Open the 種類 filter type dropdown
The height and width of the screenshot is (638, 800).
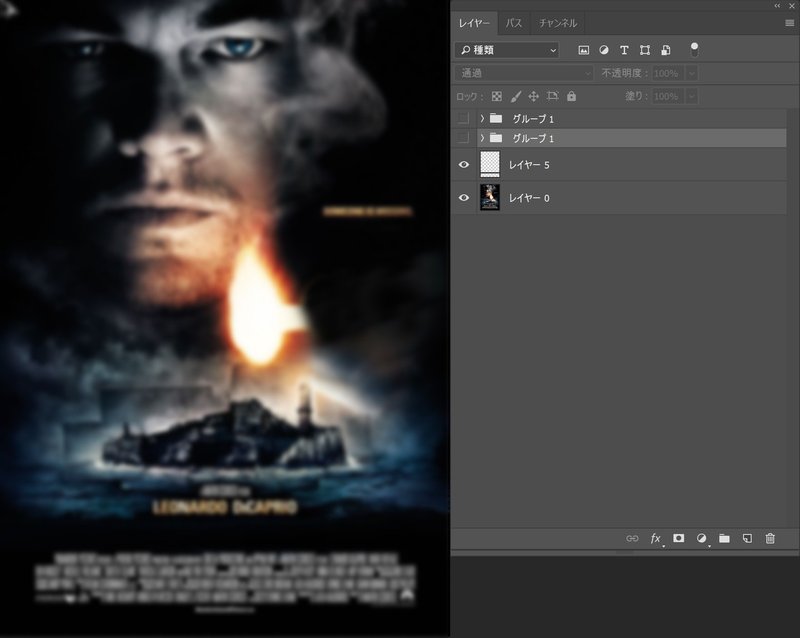pyautogui.click(x=508, y=50)
